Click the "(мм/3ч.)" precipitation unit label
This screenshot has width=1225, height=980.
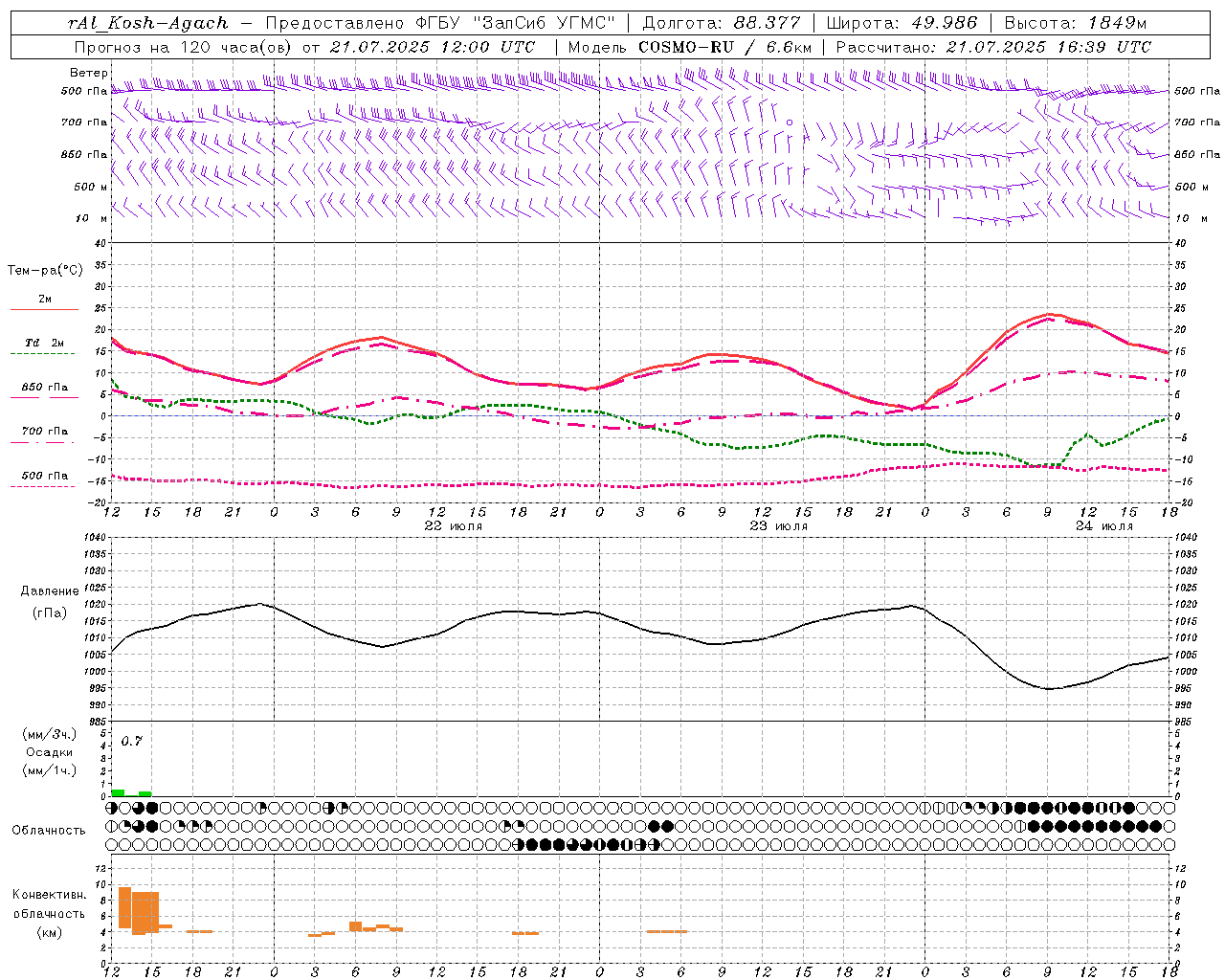[x=49, y=734]
